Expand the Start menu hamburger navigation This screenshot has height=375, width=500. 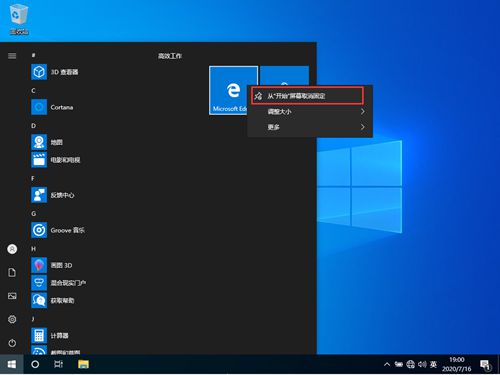tap(12, 56)
